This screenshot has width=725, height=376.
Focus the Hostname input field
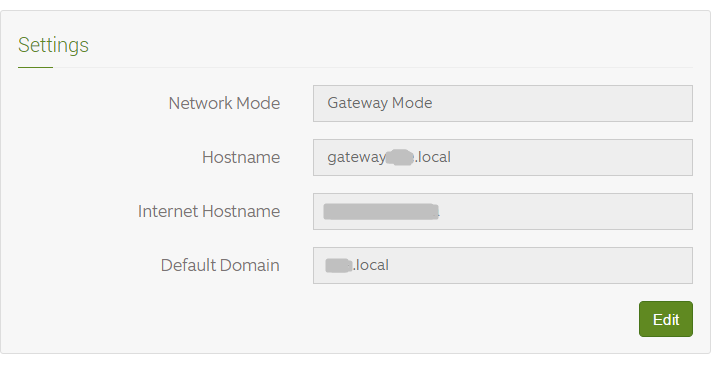click(503, 158)
